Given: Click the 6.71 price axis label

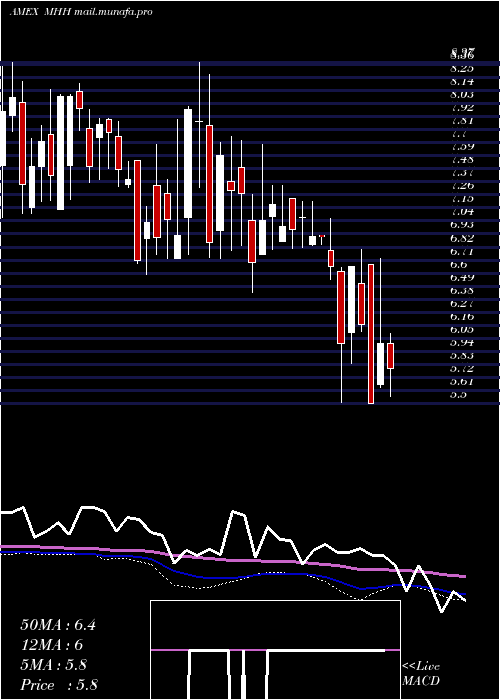Looking at the screenshot, I should click(x=462, y=251).
